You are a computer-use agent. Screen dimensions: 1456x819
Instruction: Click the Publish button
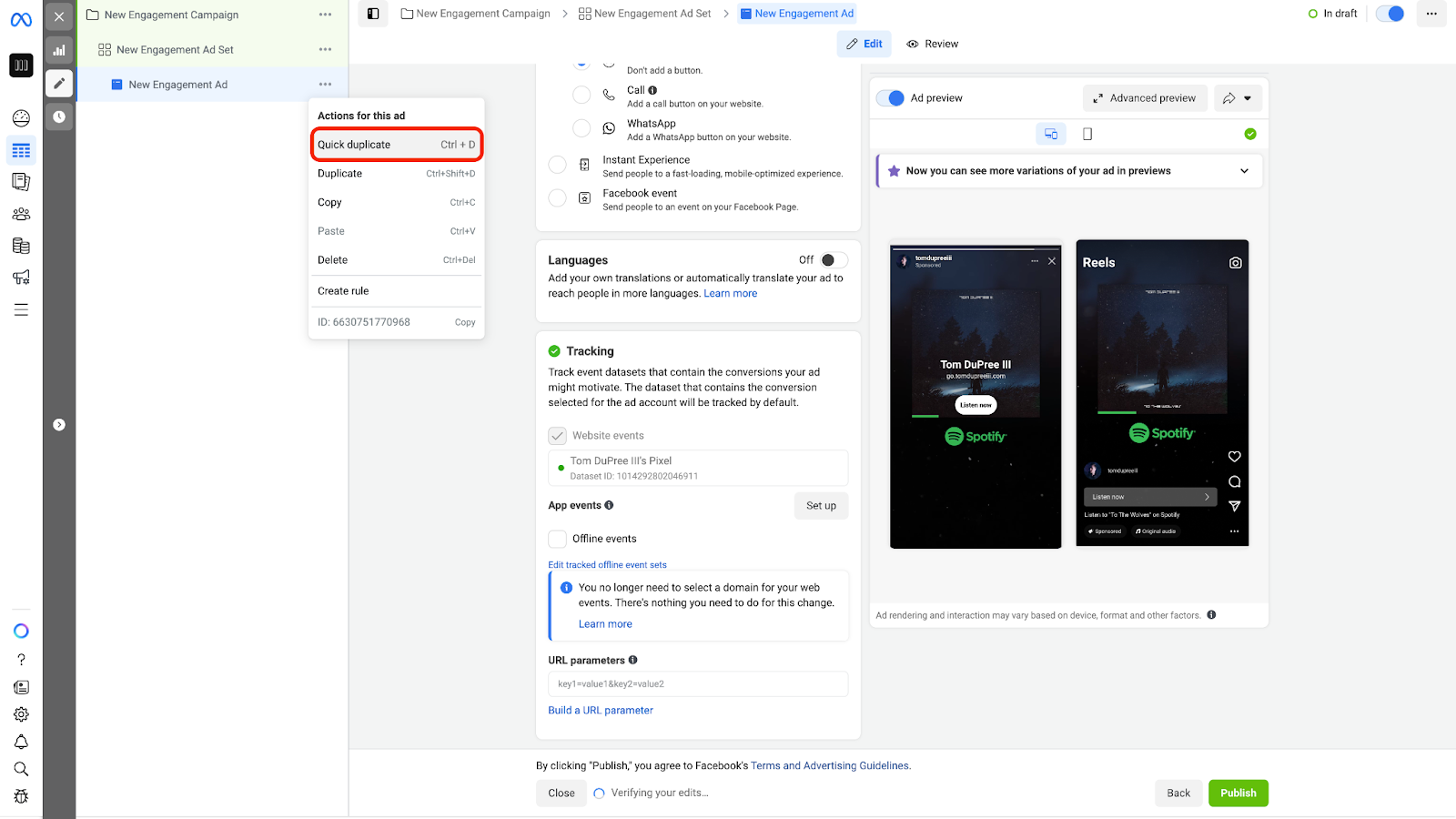click(x=1239, y=794)
